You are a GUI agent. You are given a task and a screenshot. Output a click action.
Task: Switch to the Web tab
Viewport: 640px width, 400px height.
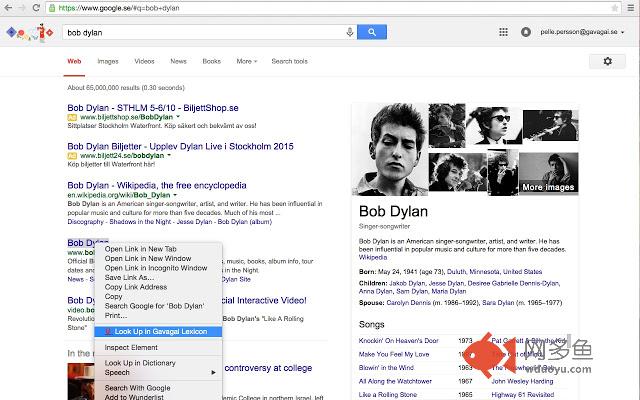coord(74,61)
